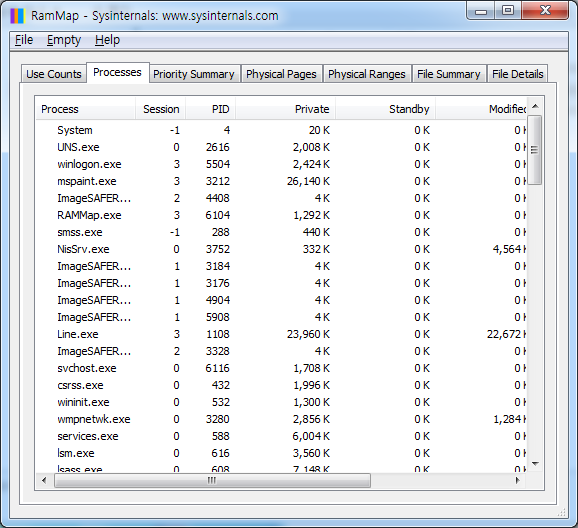
Task: Click the horizontal scrollbar right arrow
Action: click(x=518, y=480)
